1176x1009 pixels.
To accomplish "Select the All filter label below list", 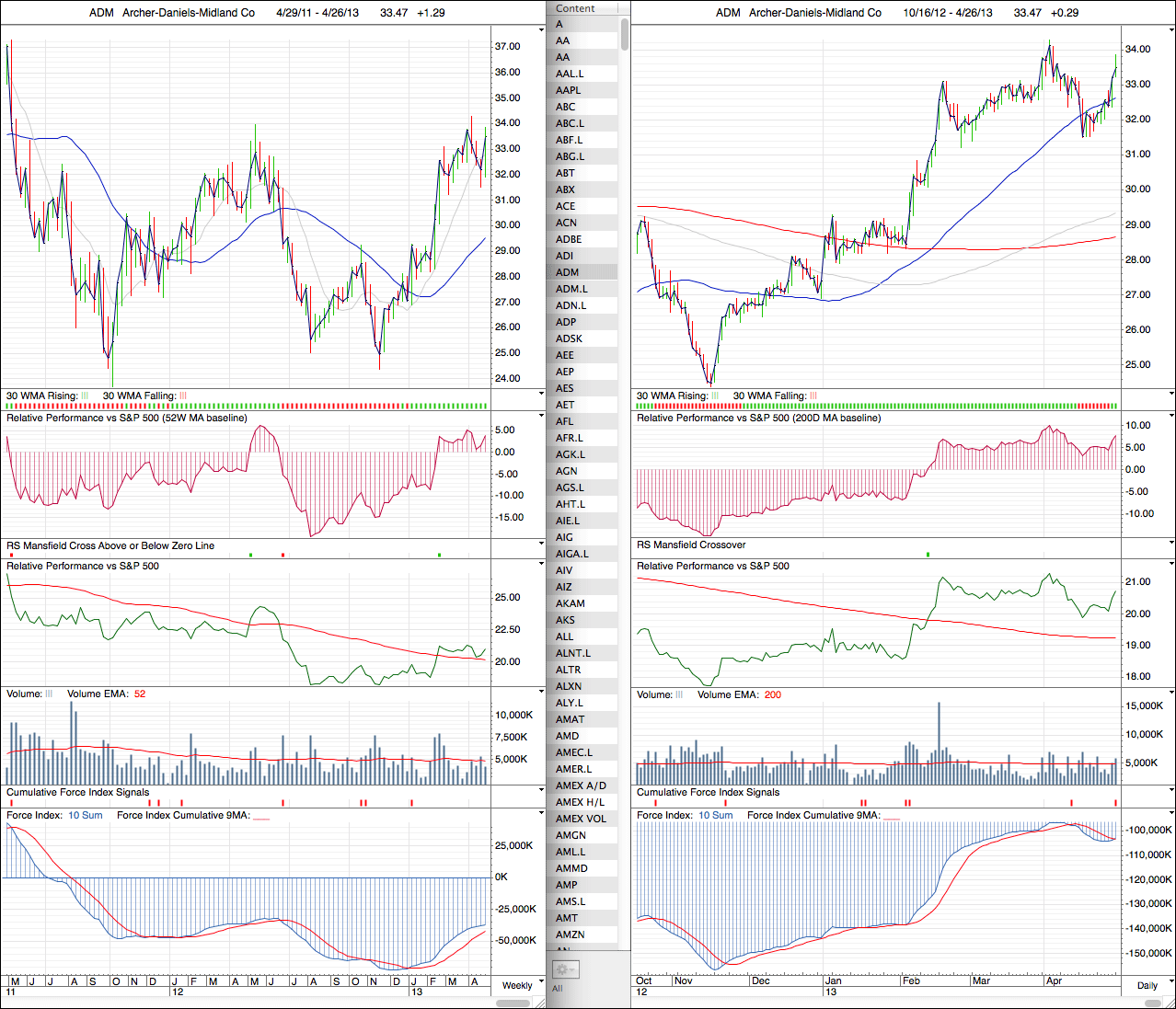I will (x=557, y=988).
